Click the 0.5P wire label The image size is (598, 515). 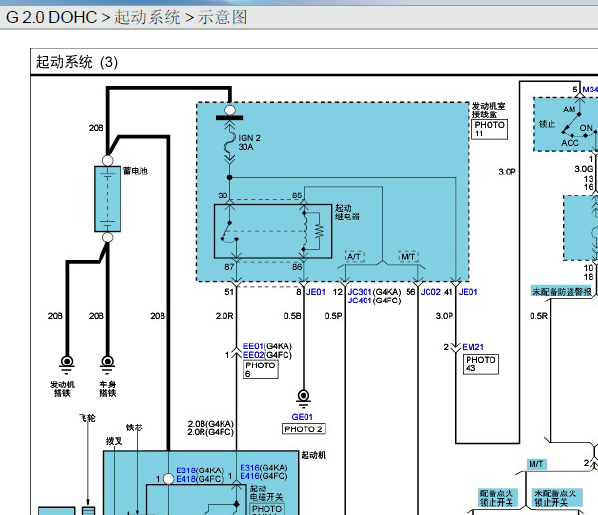(333, 316)
